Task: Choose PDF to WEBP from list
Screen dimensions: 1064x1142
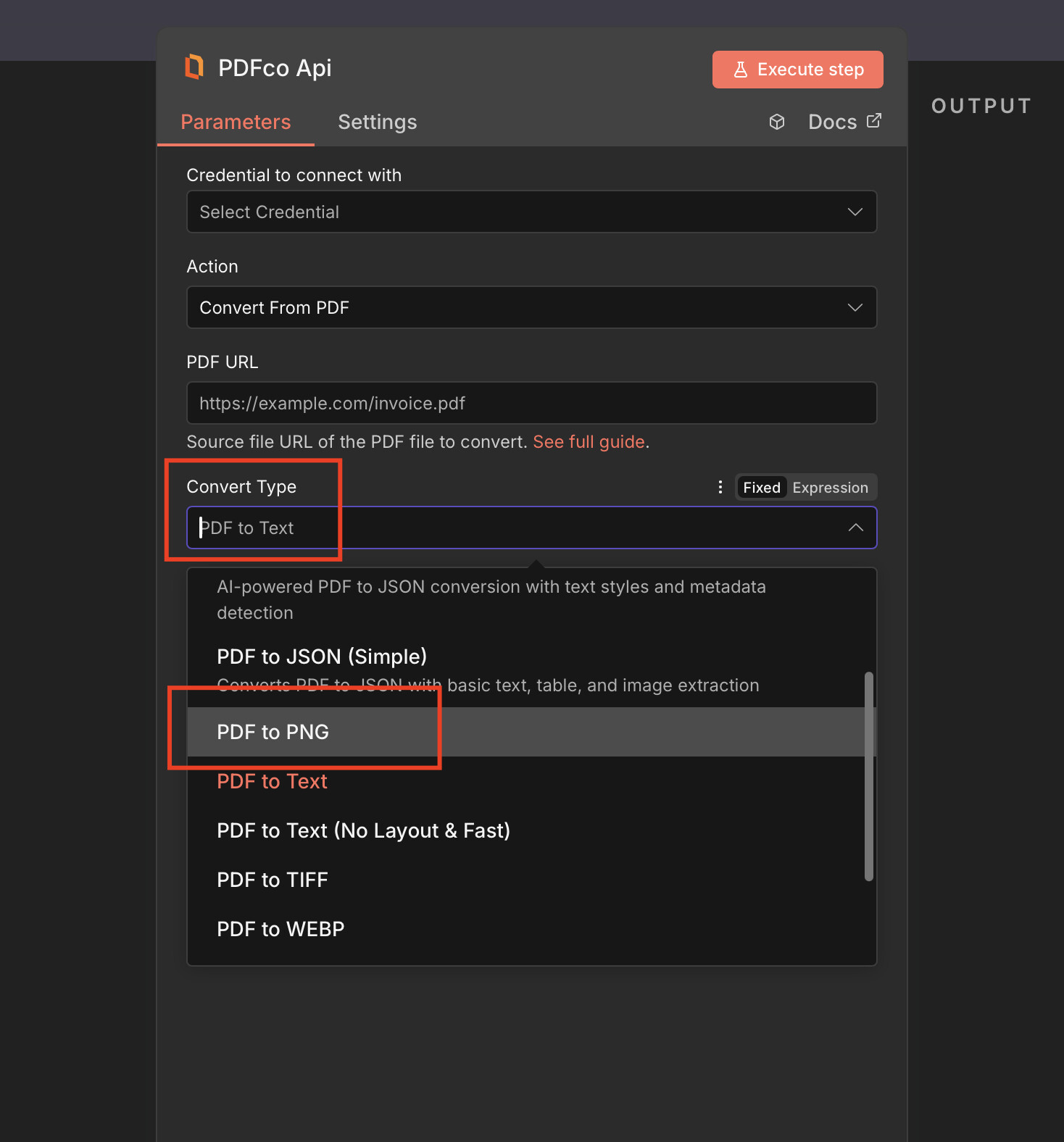Action: click(280, 929)
